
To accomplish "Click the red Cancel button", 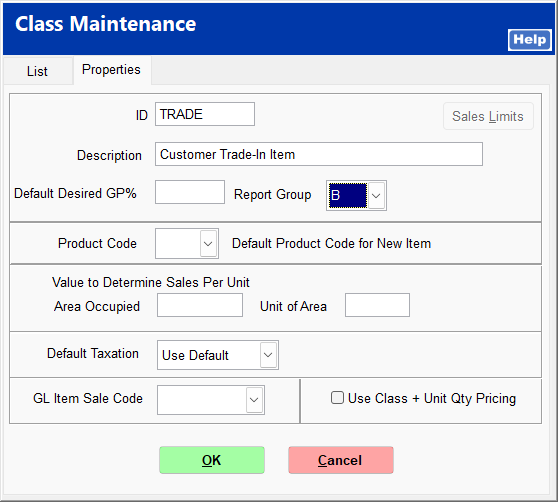I will coord(341,460).
